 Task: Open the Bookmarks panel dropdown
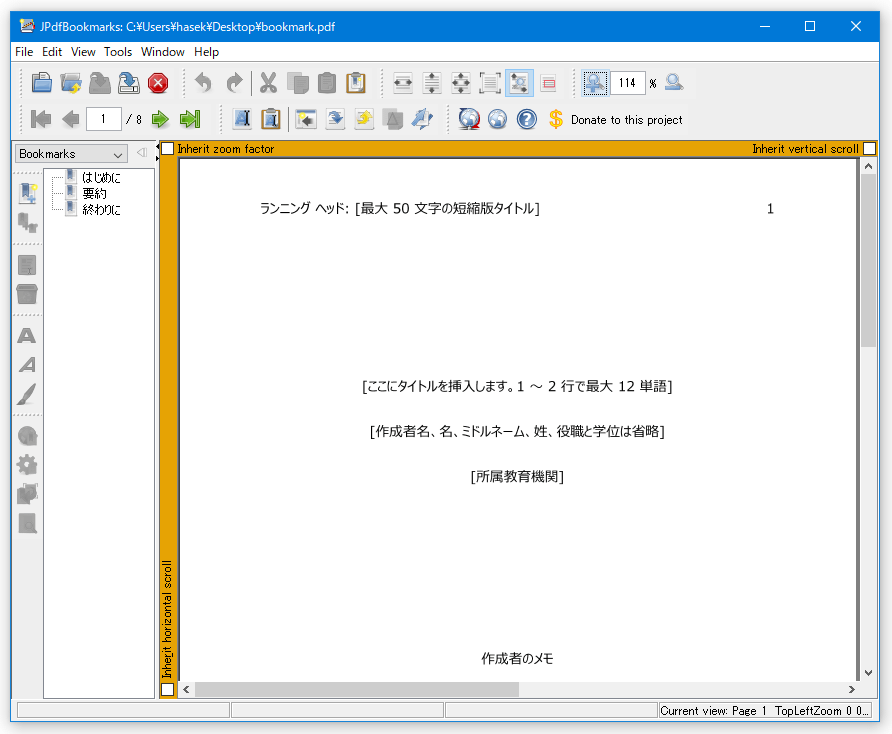(71, 154)
